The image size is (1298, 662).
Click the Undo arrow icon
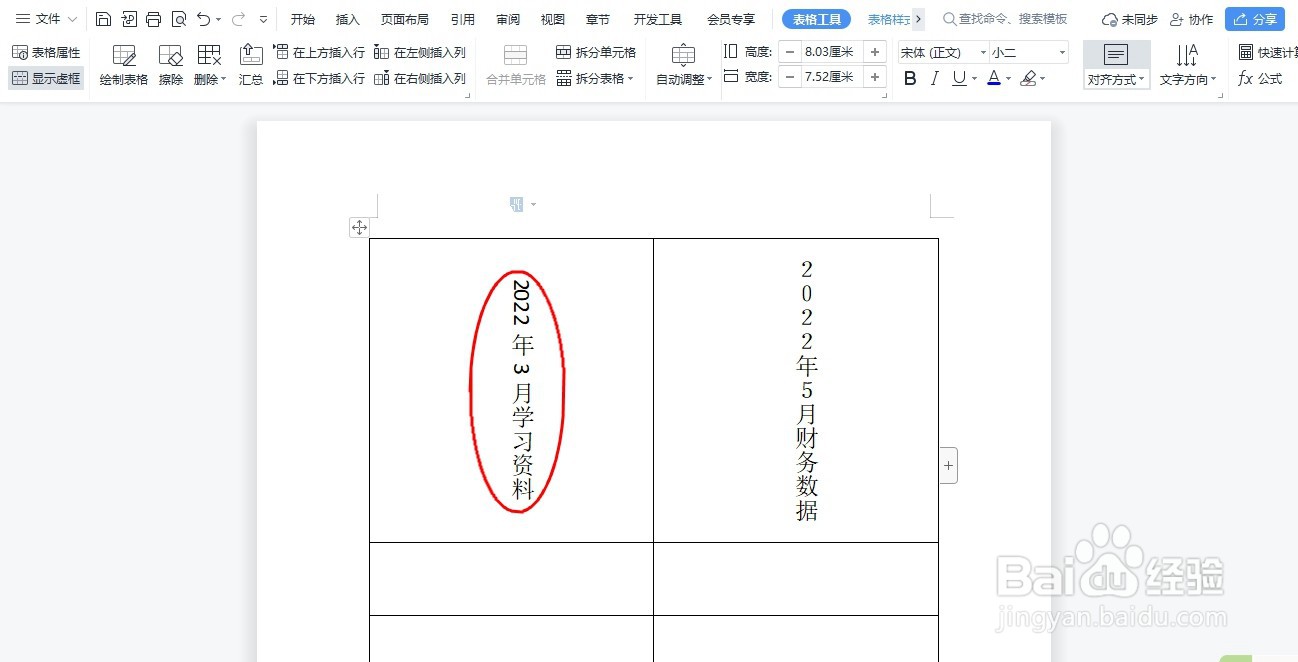pos(203,19)
